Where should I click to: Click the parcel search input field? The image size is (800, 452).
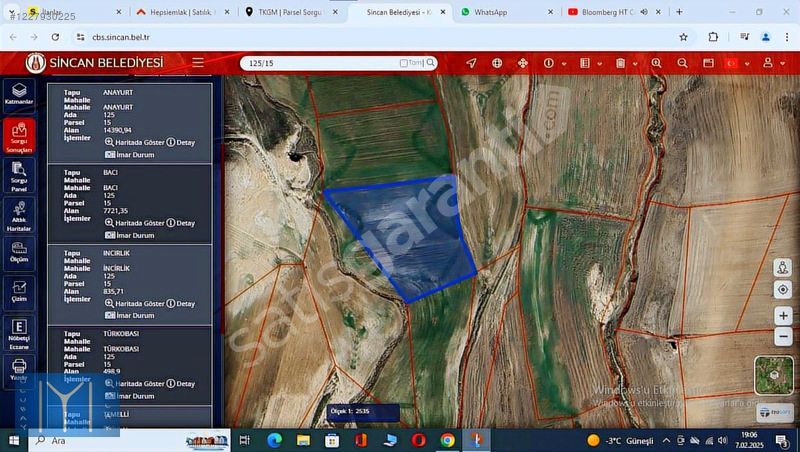point(320,63)
